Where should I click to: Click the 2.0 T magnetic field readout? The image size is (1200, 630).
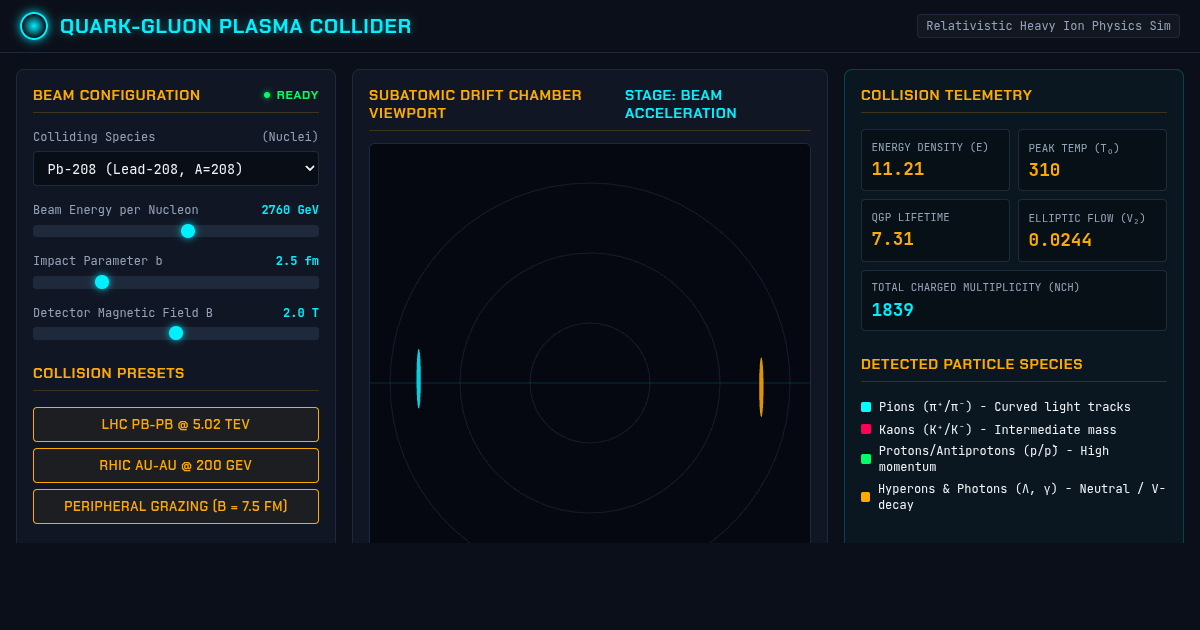(x=301, y=313)
